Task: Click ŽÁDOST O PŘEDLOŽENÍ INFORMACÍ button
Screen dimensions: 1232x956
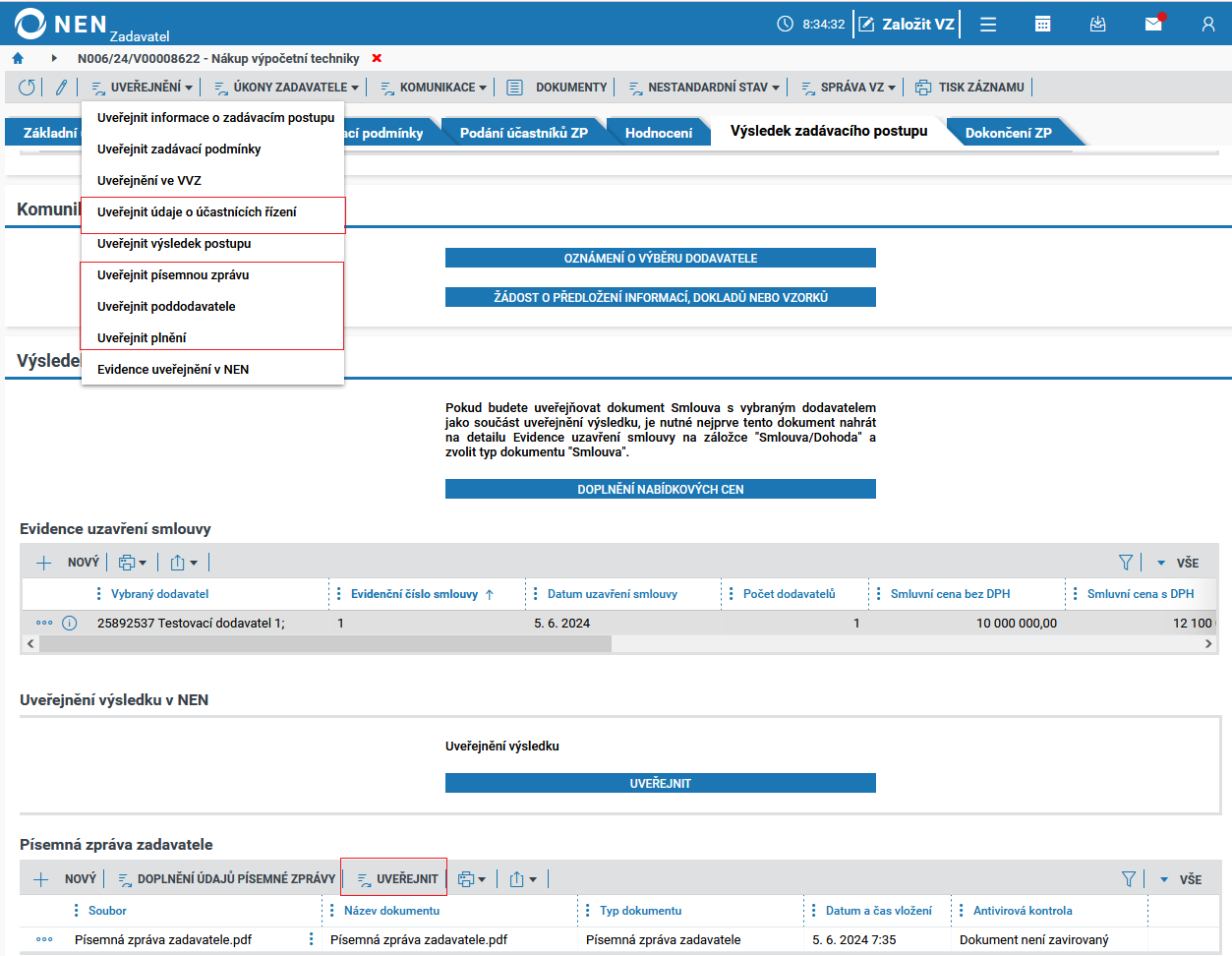Action: coord(661,297)
